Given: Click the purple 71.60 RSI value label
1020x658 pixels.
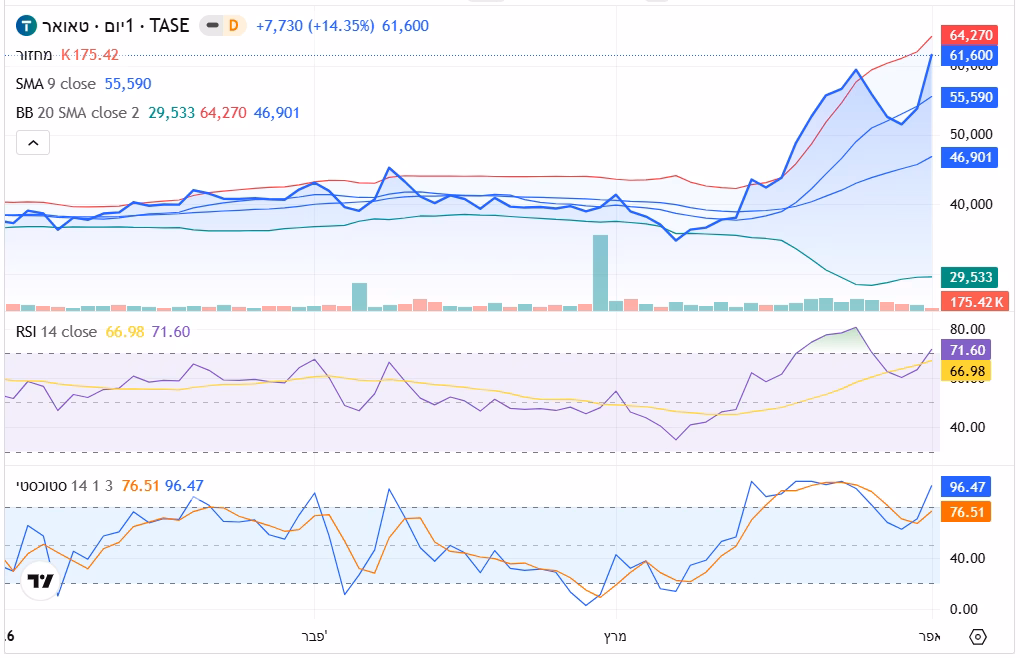Looking at the screenshot, I should click(968, 350).
